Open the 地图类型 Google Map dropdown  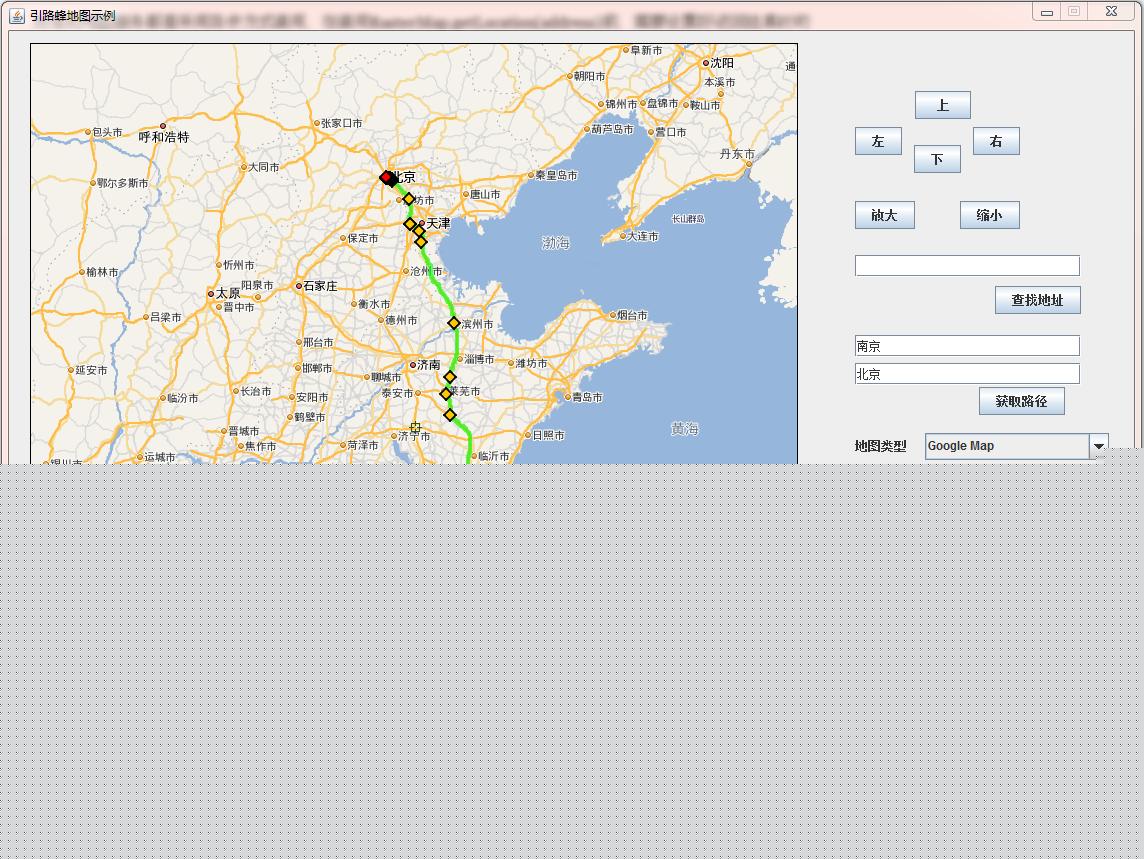click(1098, 446)
